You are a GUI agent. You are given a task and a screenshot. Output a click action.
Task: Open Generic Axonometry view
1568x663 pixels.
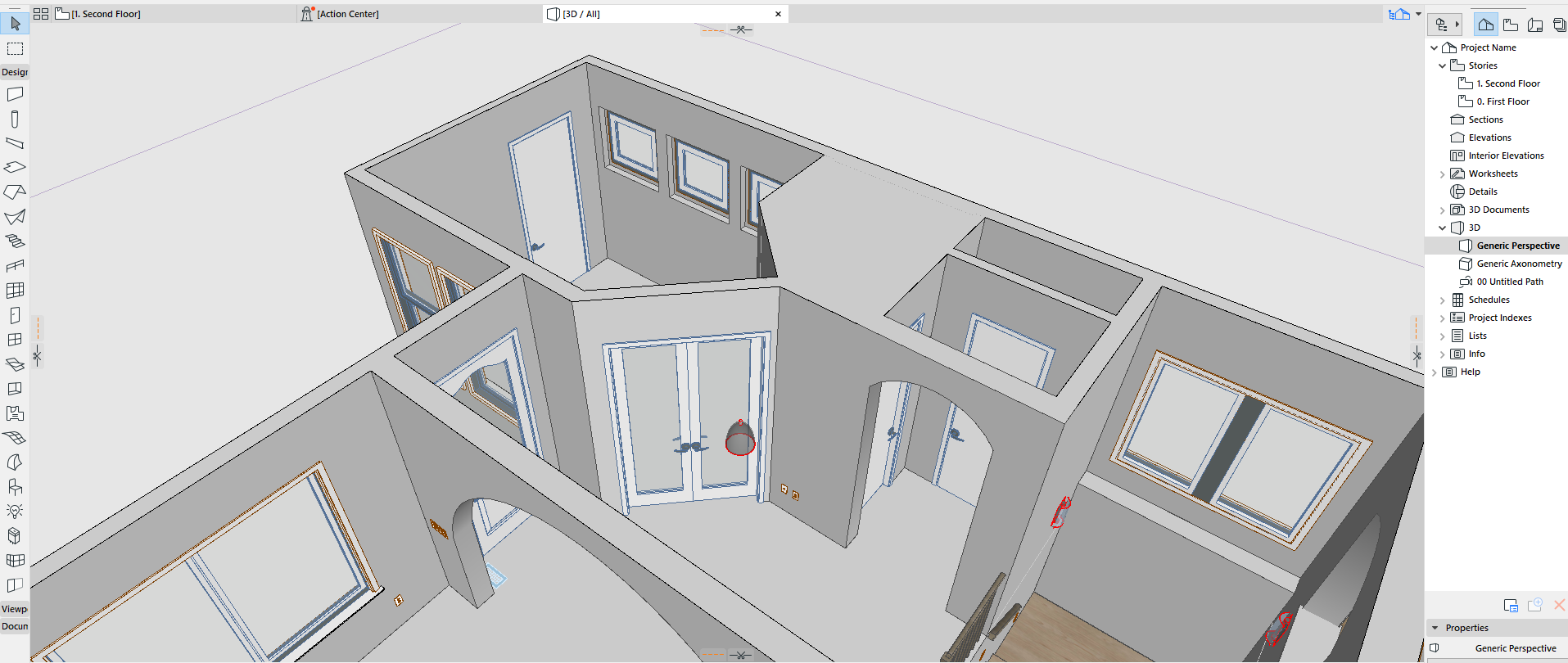tap(1519, 264)
